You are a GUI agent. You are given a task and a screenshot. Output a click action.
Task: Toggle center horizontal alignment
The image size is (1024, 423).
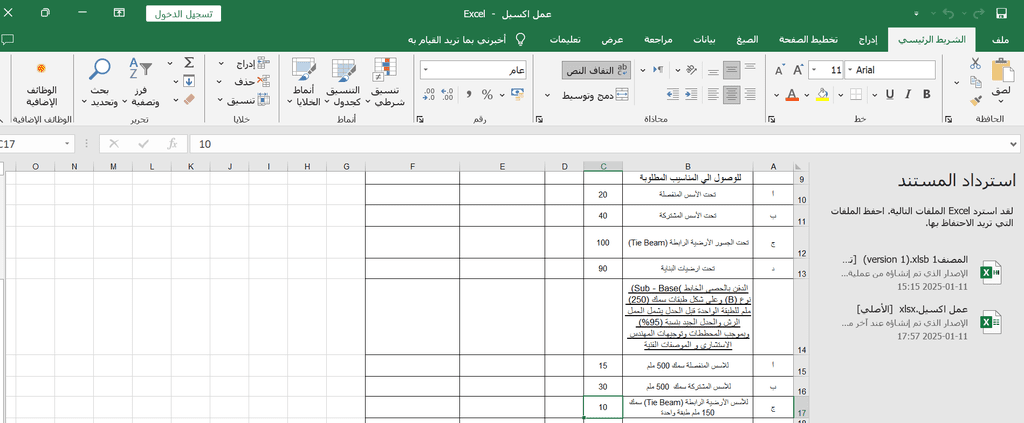point(731,95)
